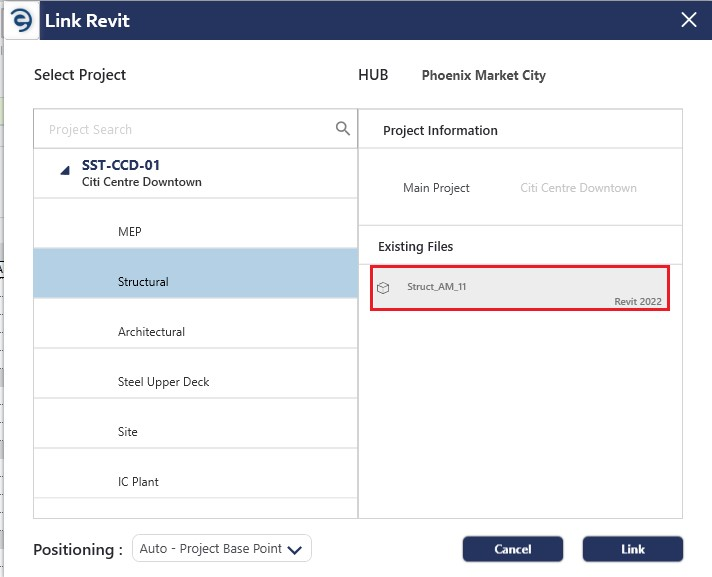Viewport: 712px width, 577px height.
Task: Click the Link button
Action: [632, 549]
